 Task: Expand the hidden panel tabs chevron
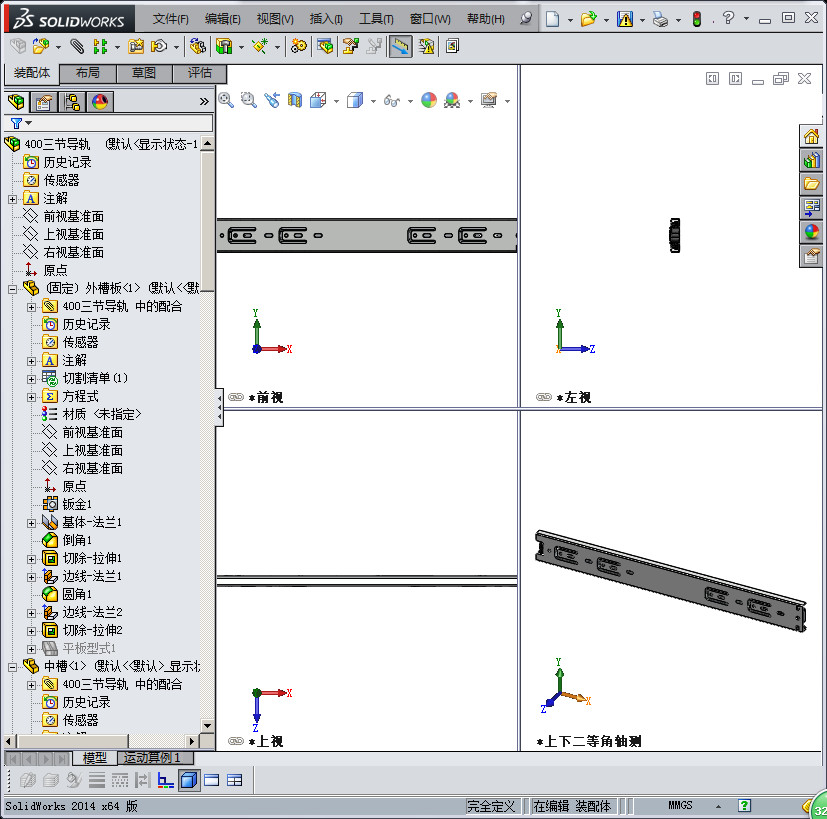(204, 101)
